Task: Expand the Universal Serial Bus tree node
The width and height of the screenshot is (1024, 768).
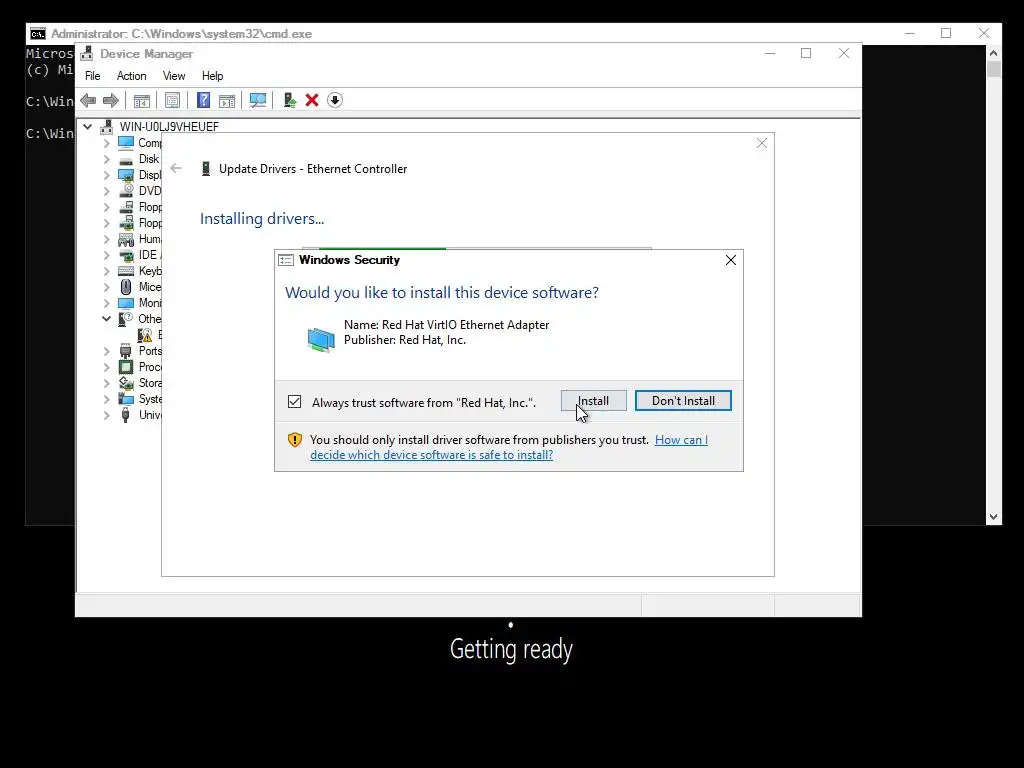Action: [106, 415]
